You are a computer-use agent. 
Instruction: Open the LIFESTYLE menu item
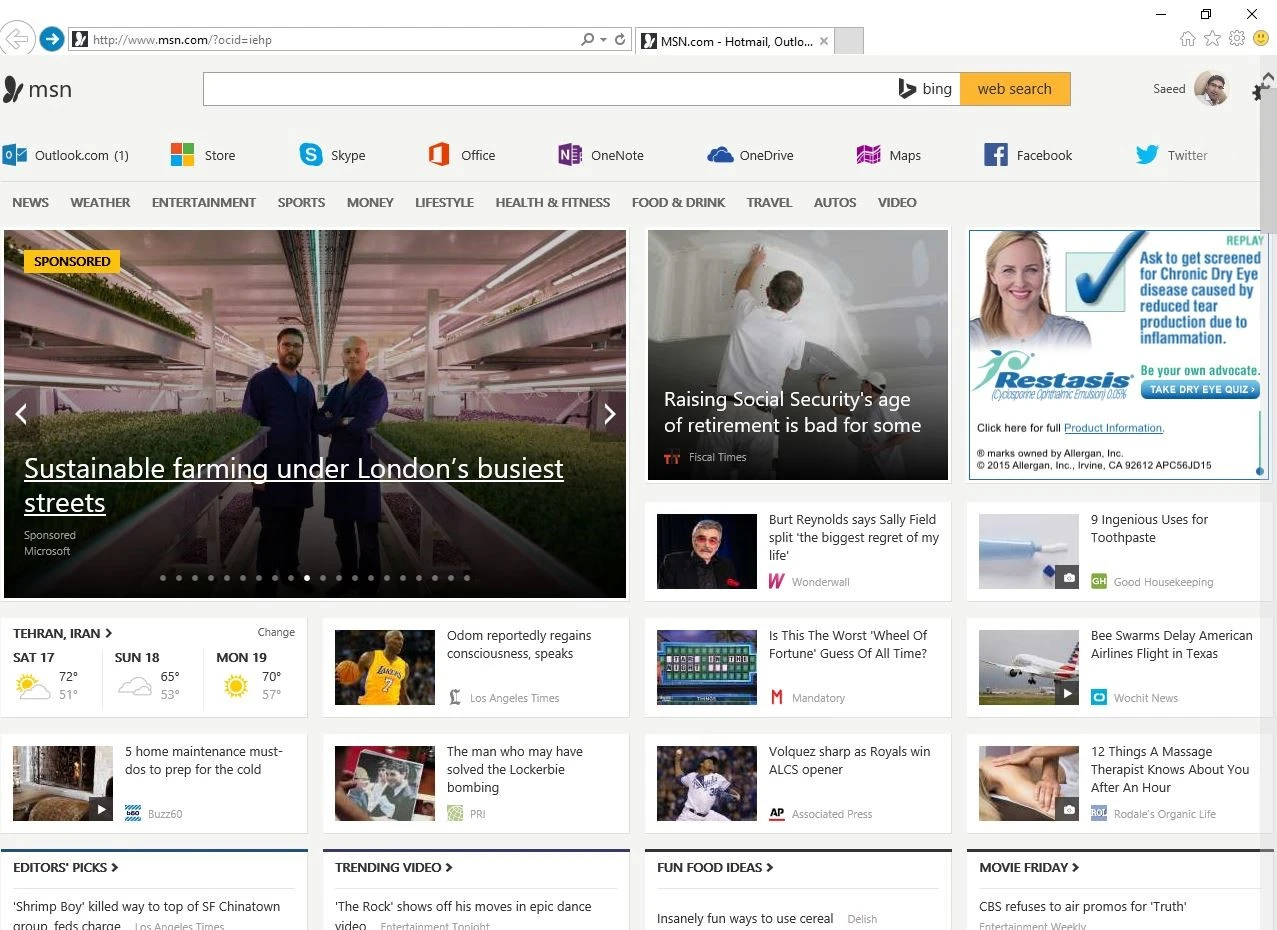coord(444,202)
